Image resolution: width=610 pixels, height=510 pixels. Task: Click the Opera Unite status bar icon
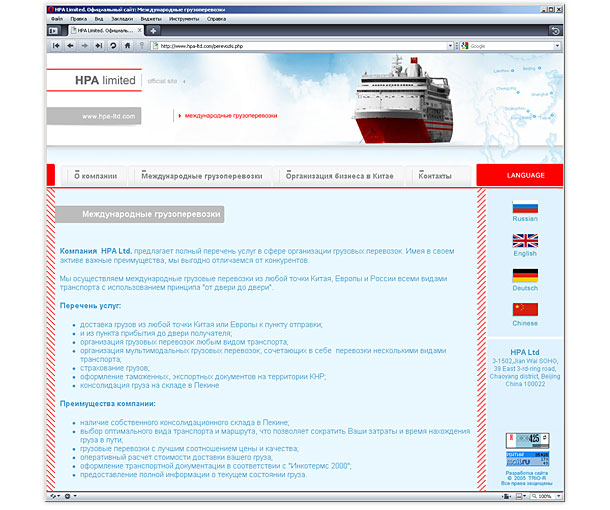pyautogui.click(x=68, y=496)
